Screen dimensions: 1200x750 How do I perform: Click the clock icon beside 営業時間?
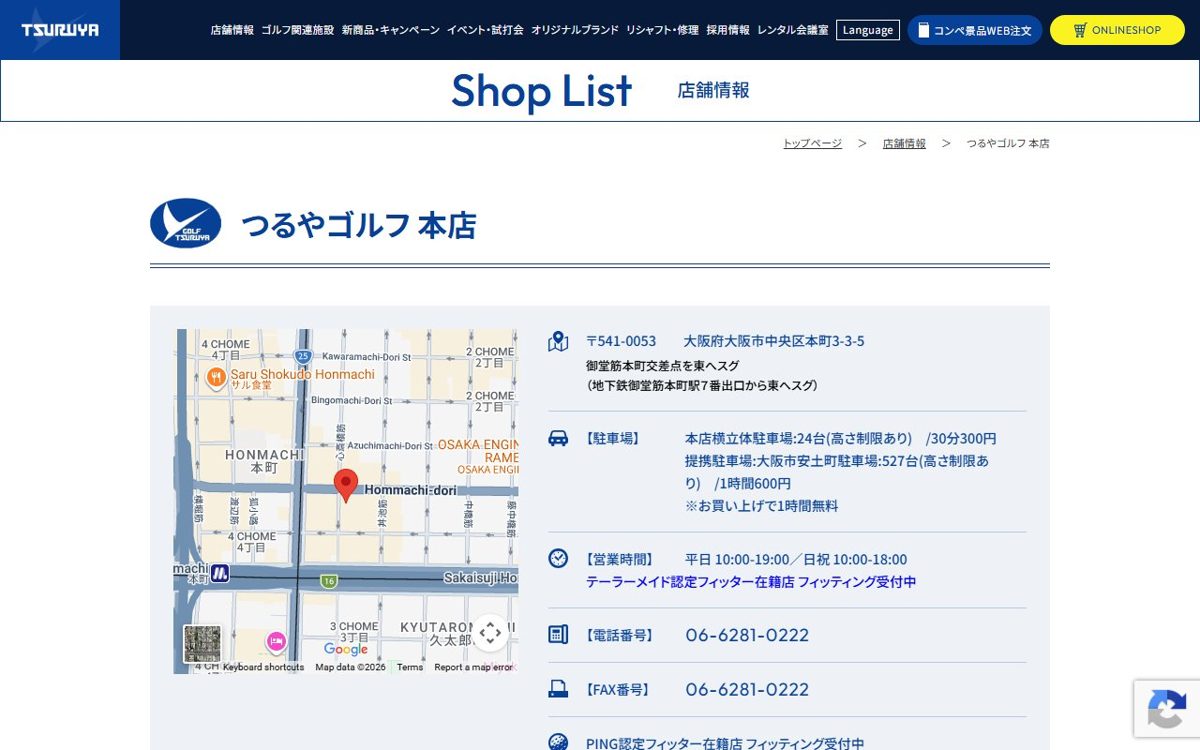[x=558, y=558]
